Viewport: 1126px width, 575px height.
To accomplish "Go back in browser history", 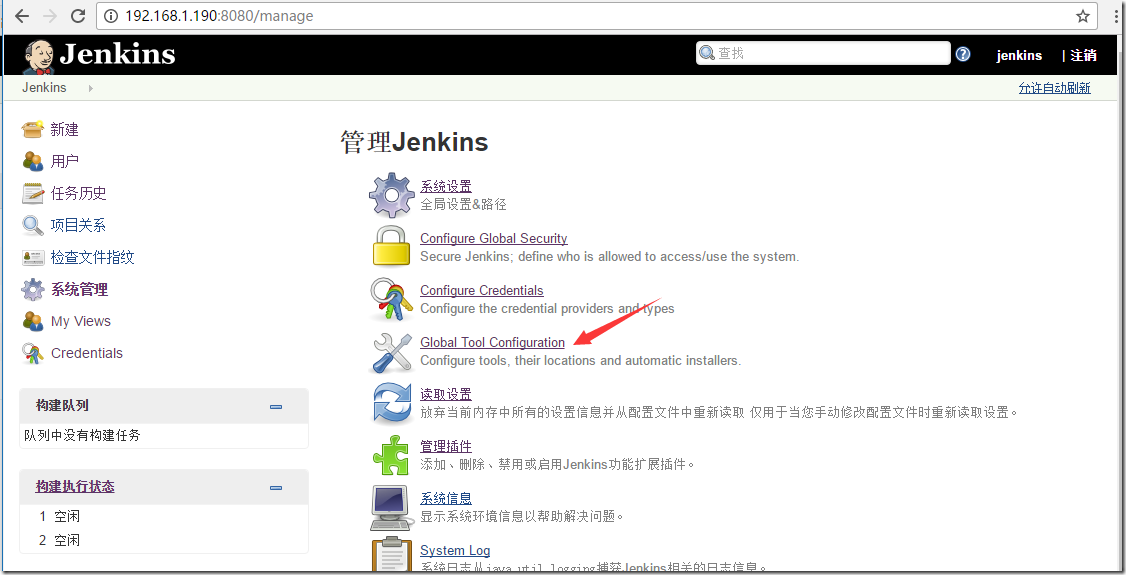I will click(21, 16).
